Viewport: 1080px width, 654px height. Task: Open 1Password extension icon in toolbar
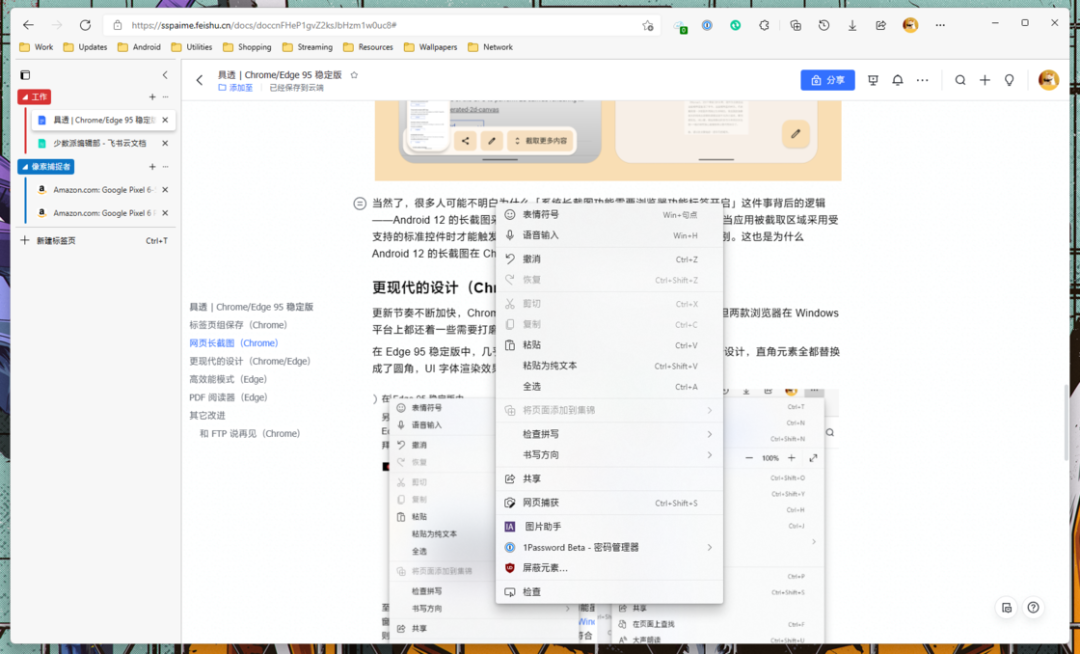coord(707,25)
